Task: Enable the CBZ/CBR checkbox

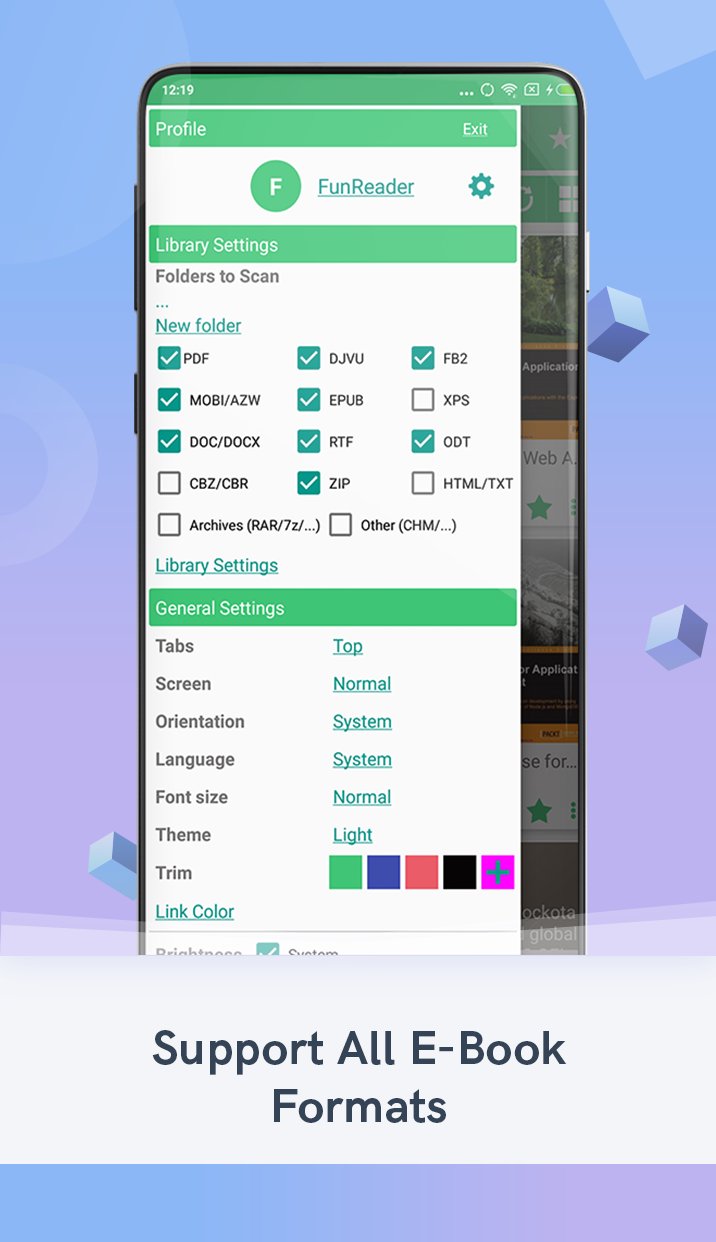Action: tap(169, 483)
